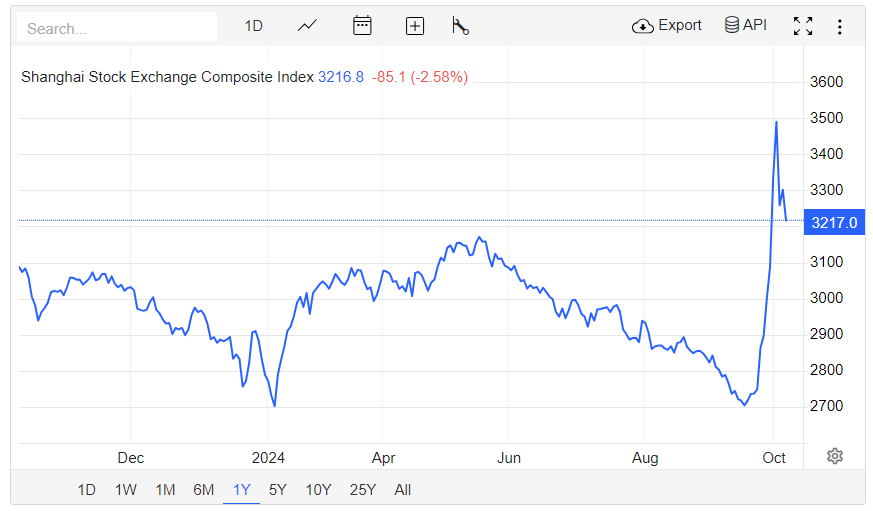Choose the 10Y time range

(x=318, y=489)
